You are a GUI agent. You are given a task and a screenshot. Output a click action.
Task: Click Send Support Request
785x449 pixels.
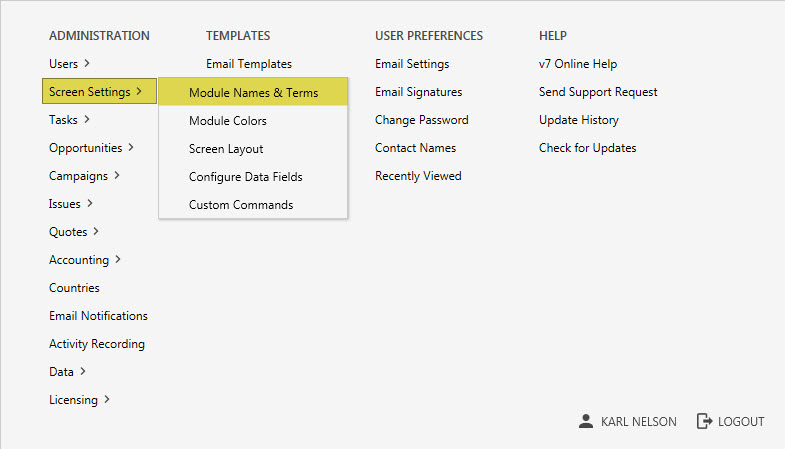(598, 92)
